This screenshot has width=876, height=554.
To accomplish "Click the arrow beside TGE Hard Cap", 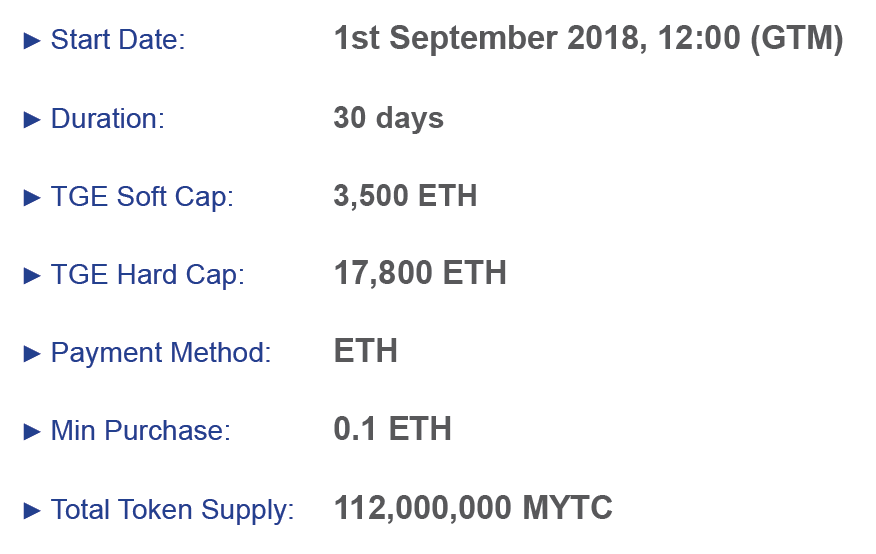I will click(32, 275).
